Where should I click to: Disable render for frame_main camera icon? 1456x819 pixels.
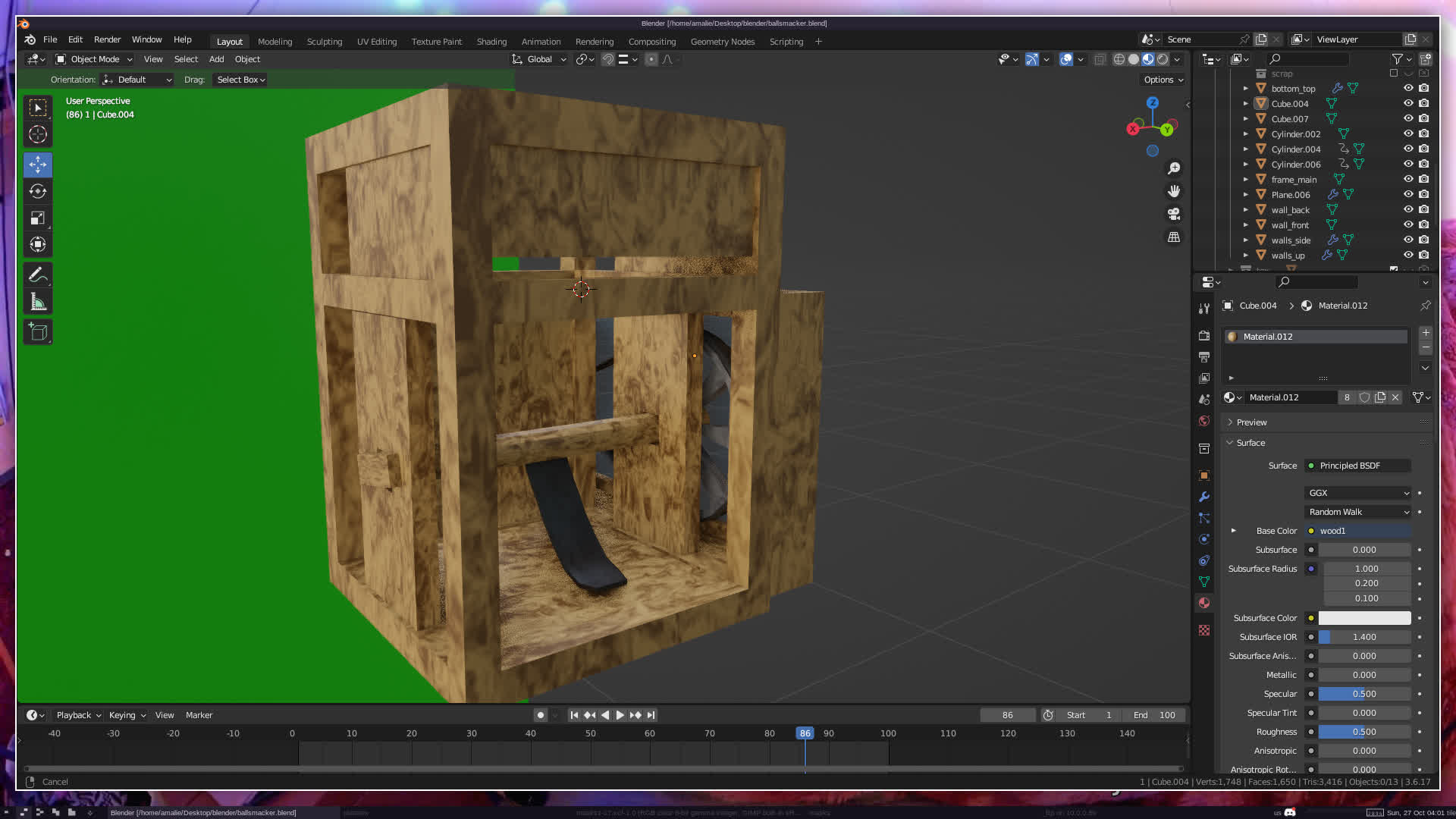coord(1424,179)
